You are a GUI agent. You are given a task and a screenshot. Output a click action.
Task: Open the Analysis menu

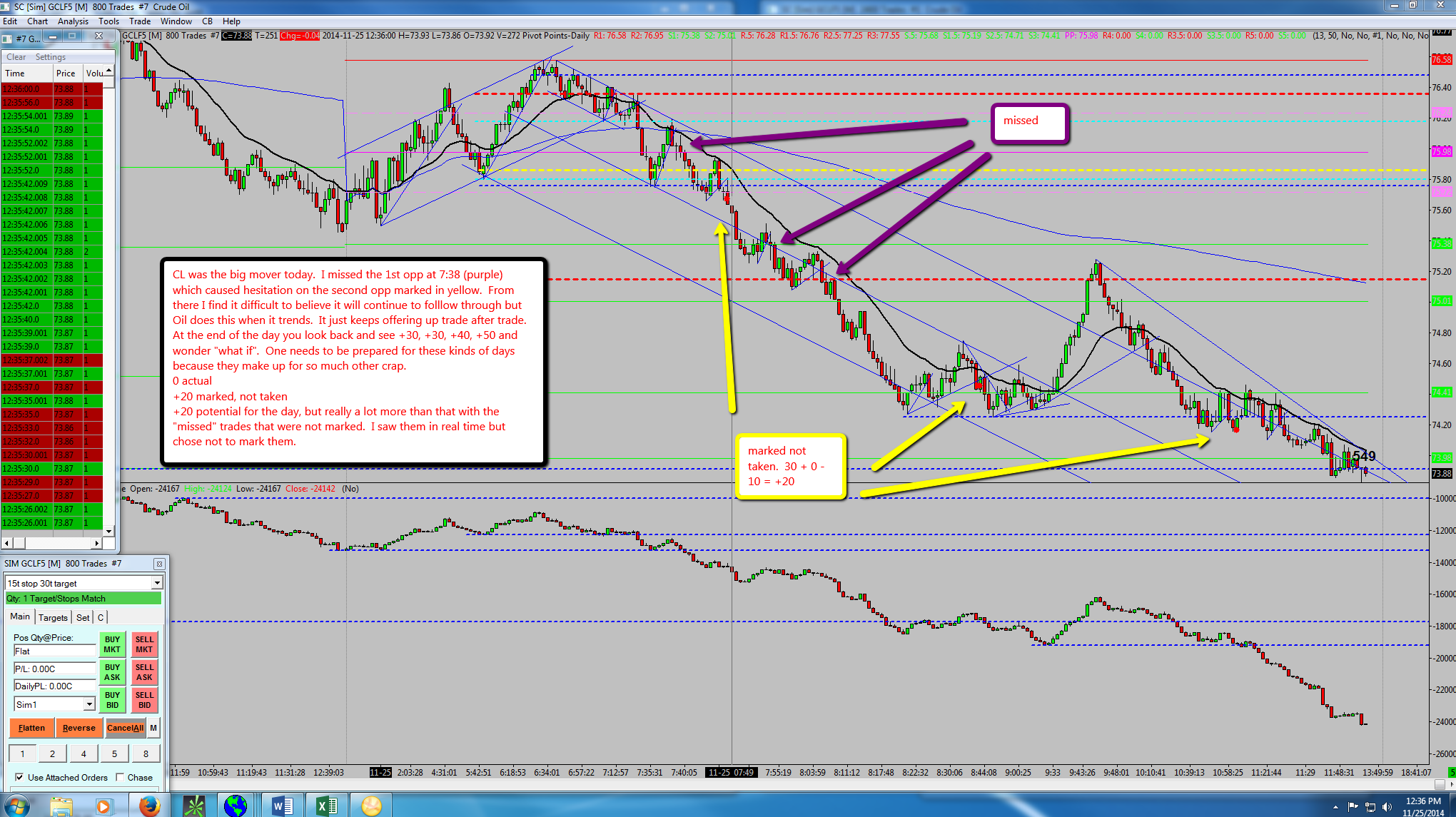coord(73,21)
